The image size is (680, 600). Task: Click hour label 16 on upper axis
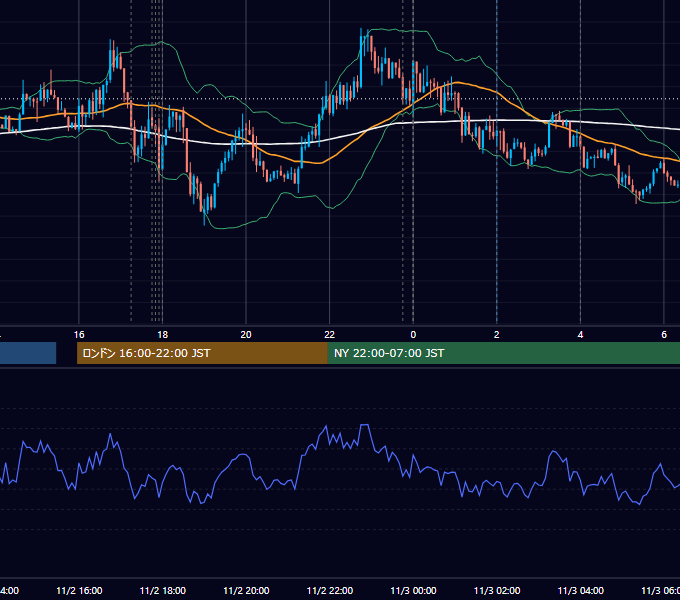(x=79, y=335)
